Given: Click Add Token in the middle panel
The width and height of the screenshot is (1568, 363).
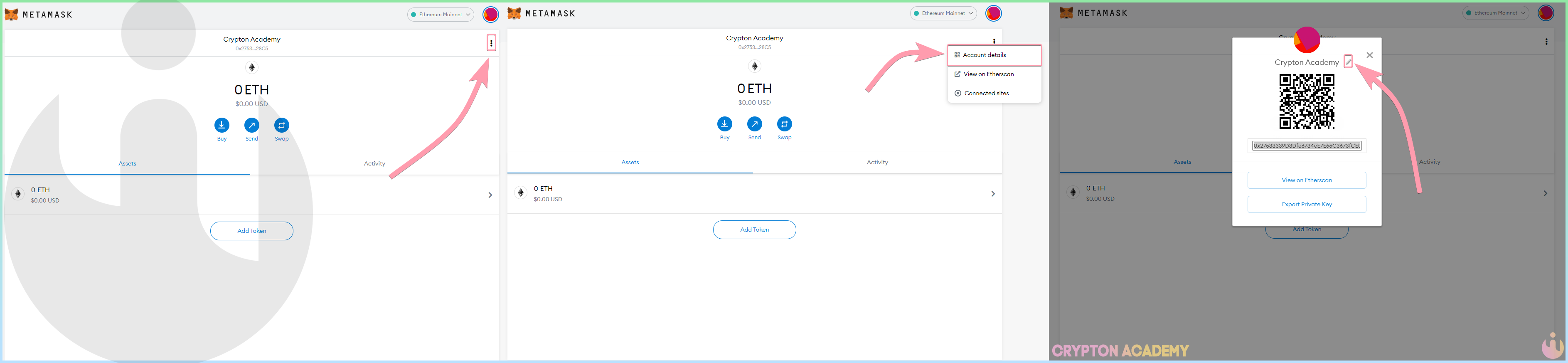Looking at the screenshot, I should [x=754, y=230].
